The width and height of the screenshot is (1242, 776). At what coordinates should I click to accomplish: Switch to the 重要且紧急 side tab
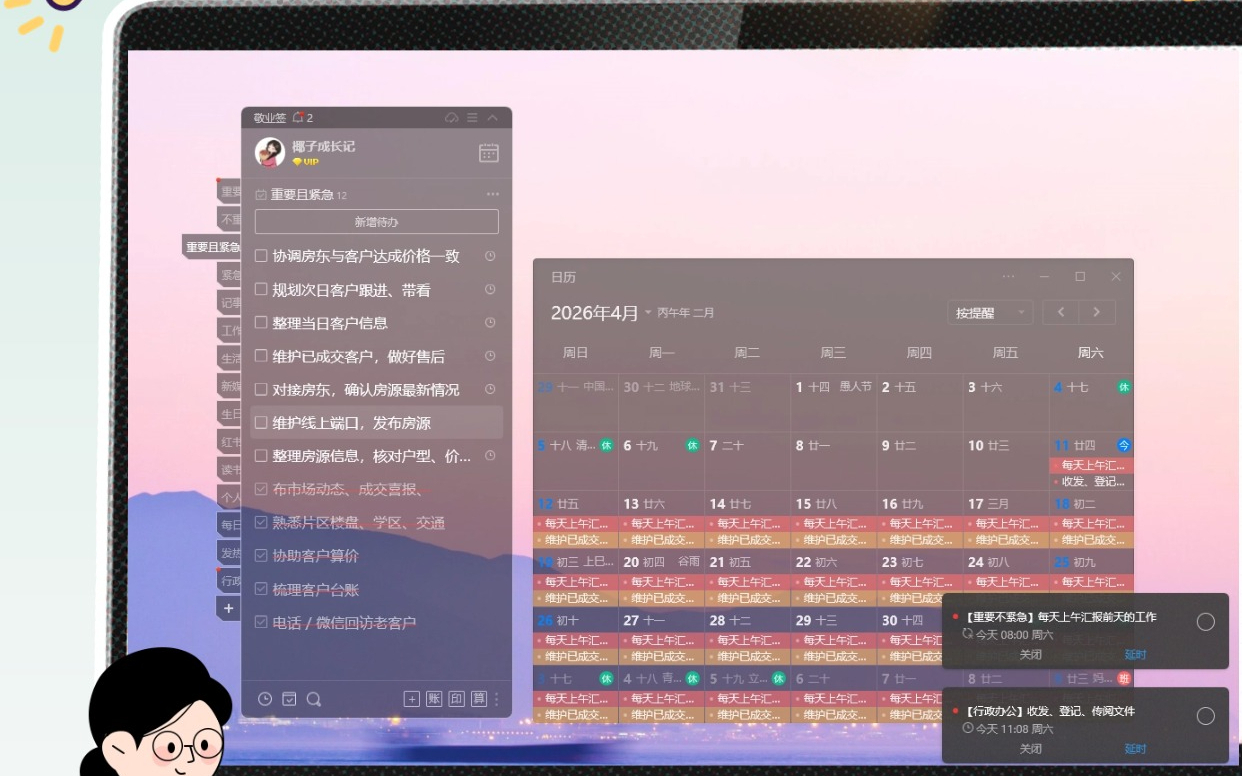click(x=212, y=247)
